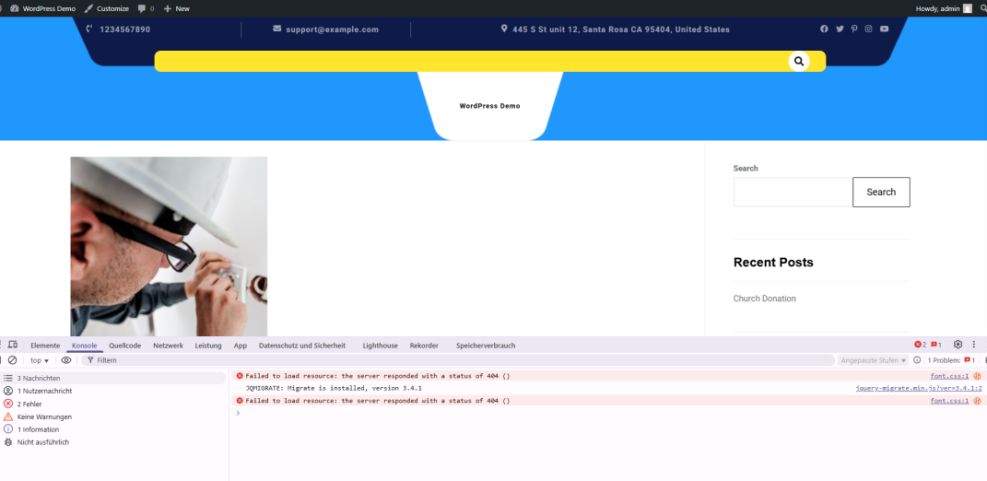987x481 pixels.
Task: Click the 1 Problem issues button
Action: pos(951,360)
